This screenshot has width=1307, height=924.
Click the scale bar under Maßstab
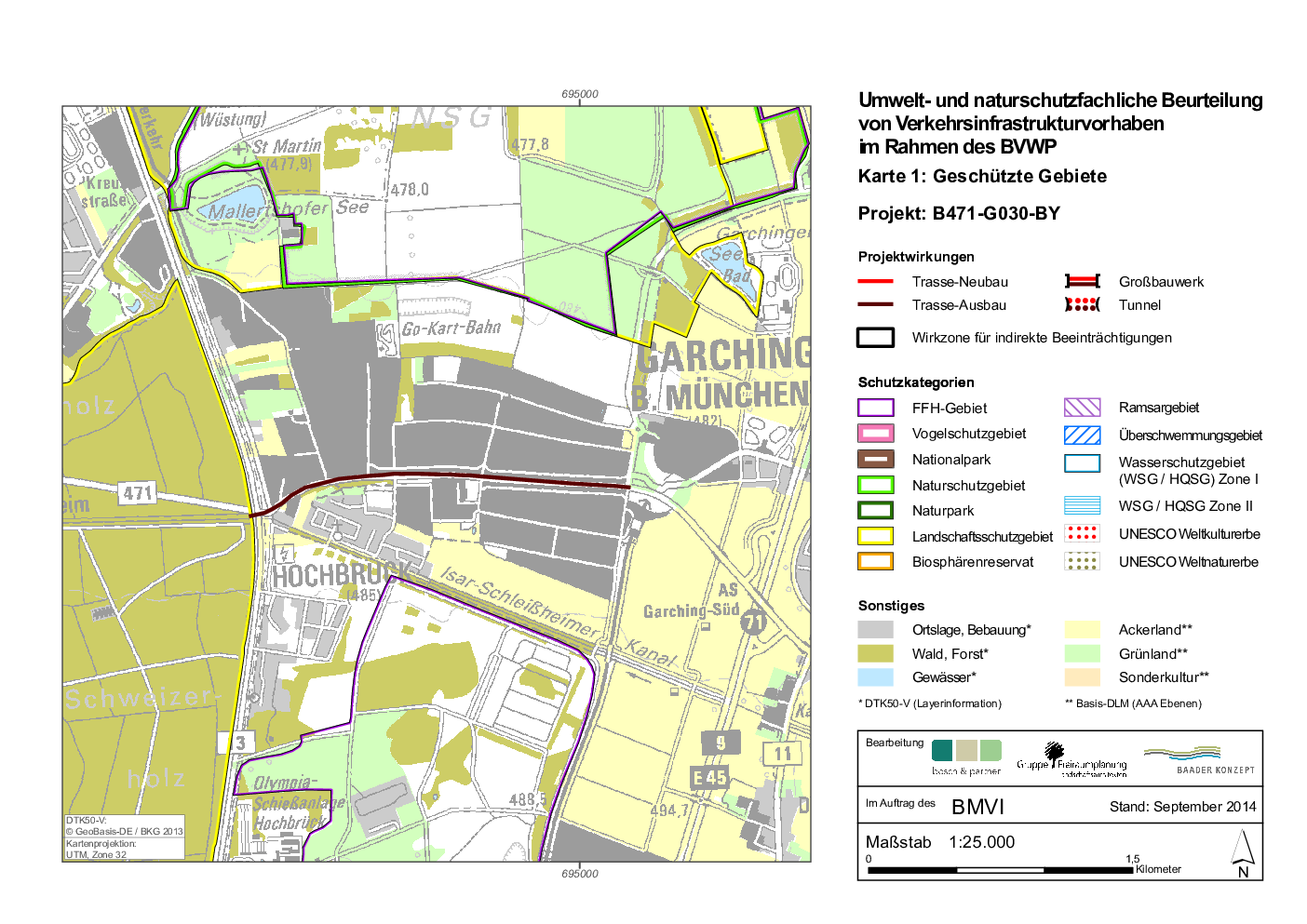tap(1000, 870)
